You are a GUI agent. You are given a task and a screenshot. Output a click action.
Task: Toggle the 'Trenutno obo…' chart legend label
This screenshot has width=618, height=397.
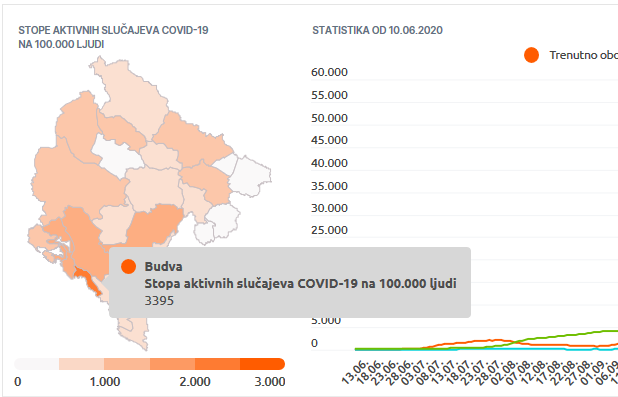[584, 55]
